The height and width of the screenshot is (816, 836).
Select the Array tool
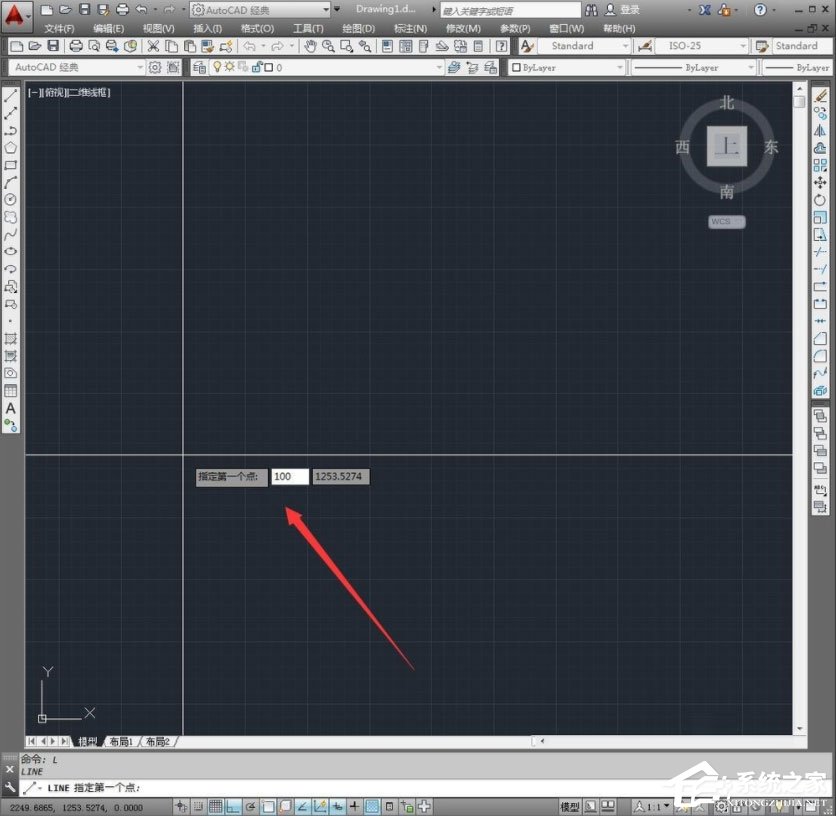point(820,165)
